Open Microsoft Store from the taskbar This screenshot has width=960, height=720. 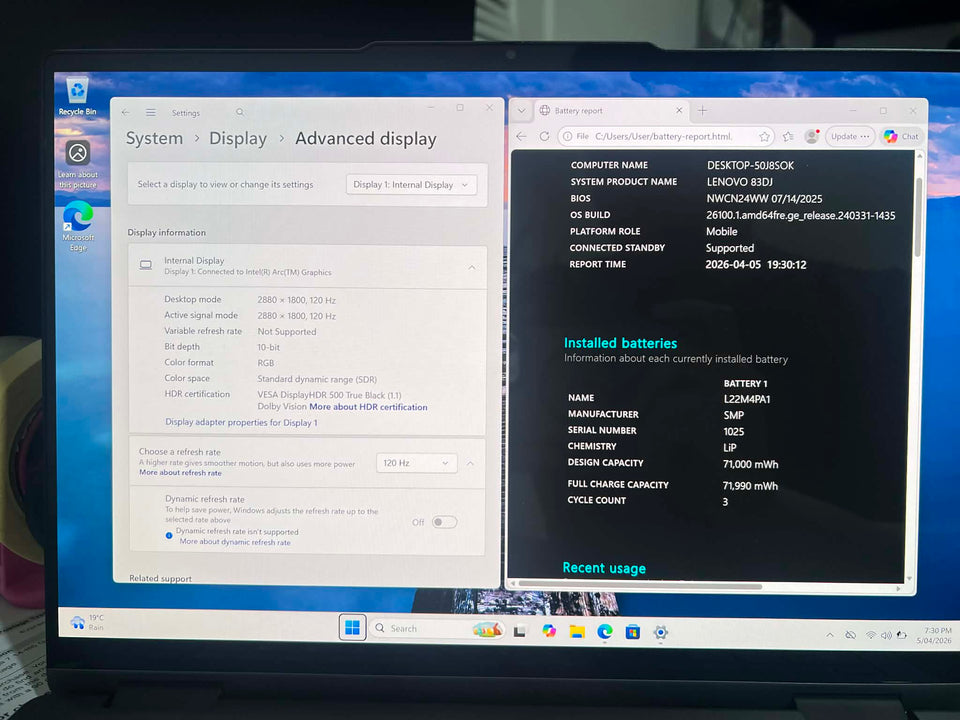tap(632, 632)
